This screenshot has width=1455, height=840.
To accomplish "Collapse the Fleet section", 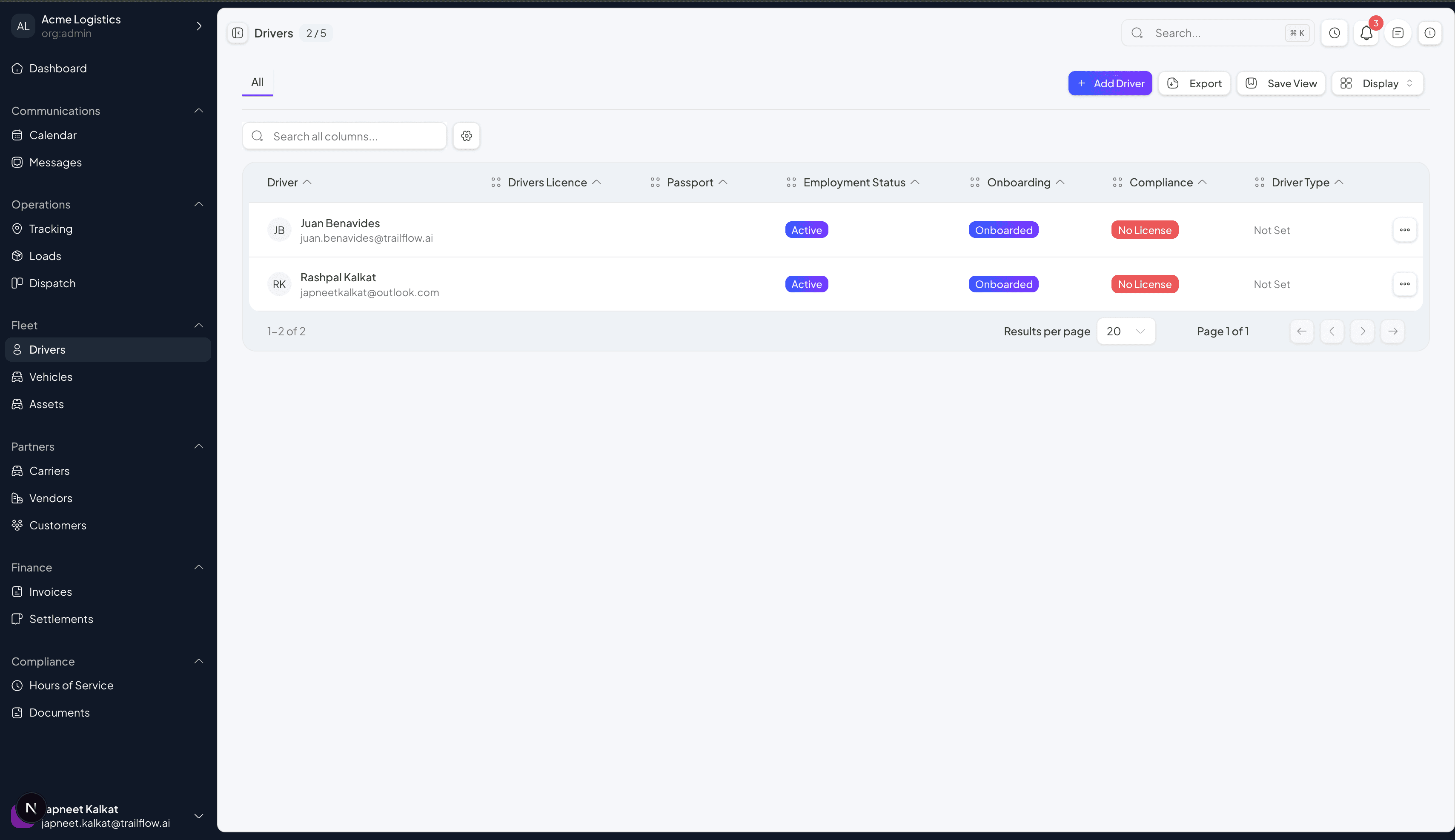I will coord(198,325).
